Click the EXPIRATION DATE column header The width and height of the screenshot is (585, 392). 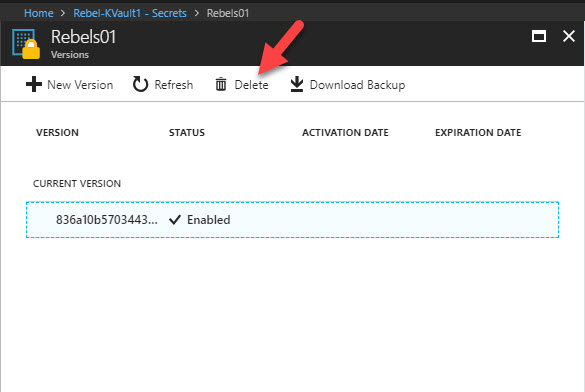click(x=478, y=133)
